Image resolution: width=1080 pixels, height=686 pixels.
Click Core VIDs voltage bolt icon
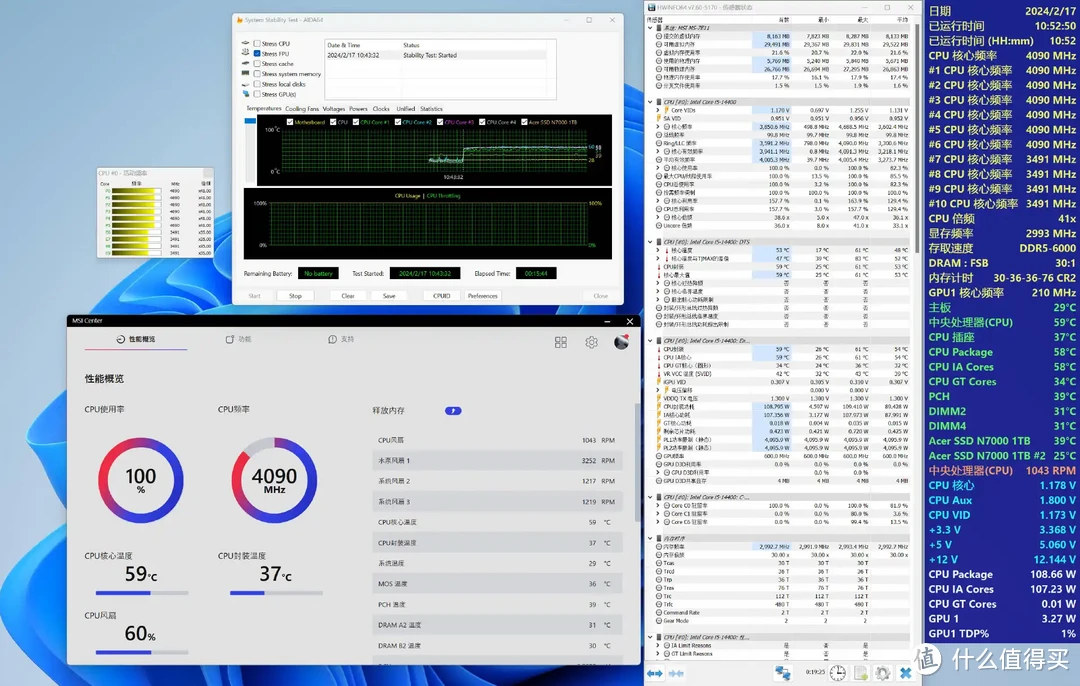667,110
